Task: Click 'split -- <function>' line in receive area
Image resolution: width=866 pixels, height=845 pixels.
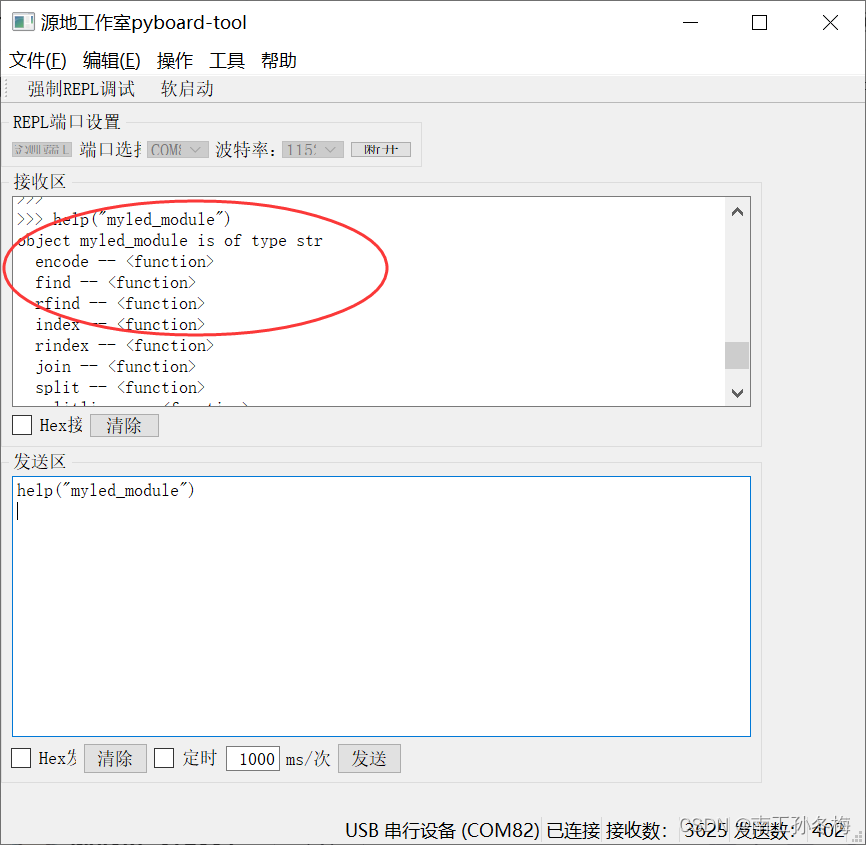Action: click(120, 388)
